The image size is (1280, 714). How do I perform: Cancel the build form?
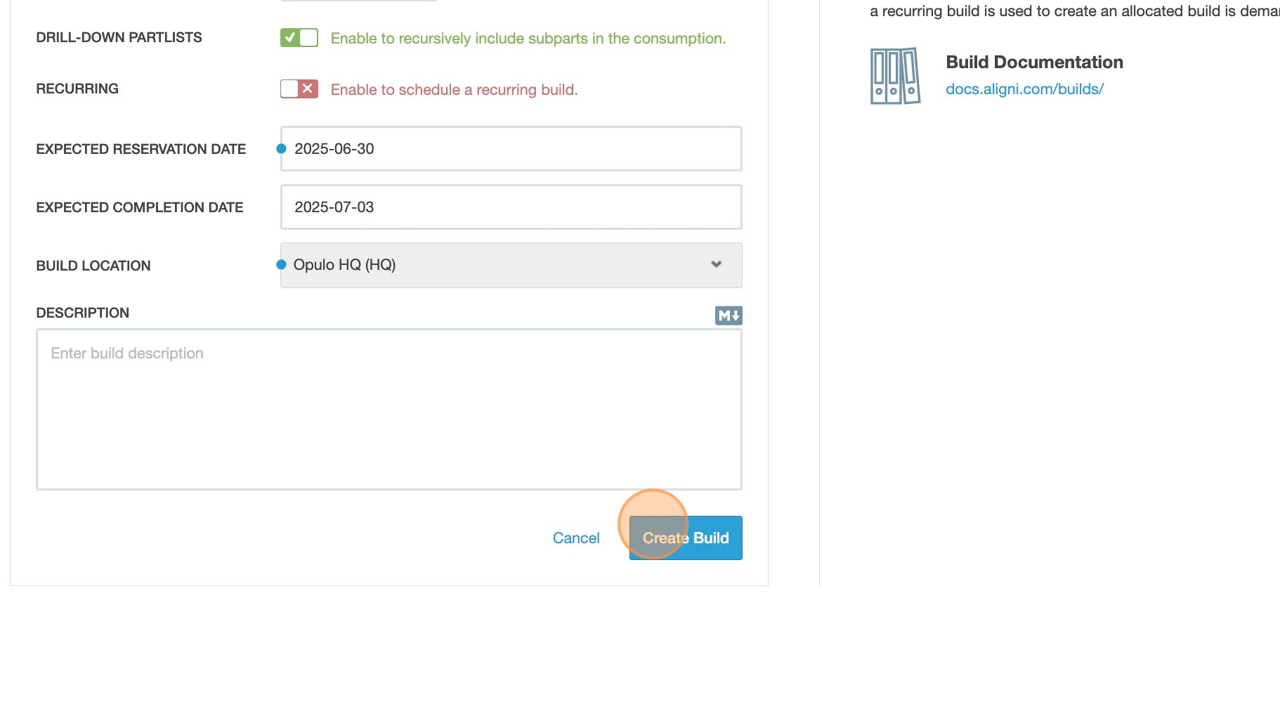click(x=576, y=538)
